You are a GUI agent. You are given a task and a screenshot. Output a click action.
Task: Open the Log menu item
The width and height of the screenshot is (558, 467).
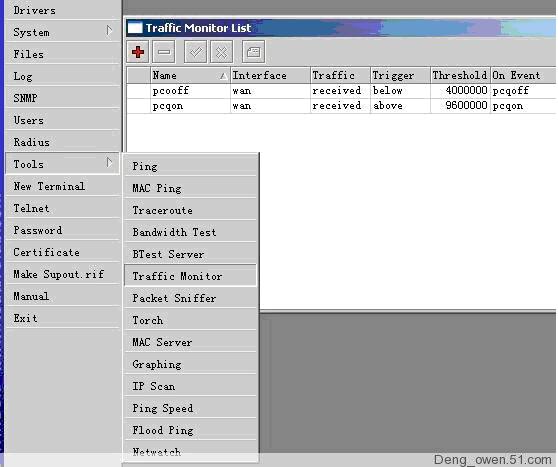(x=63, y=76)
